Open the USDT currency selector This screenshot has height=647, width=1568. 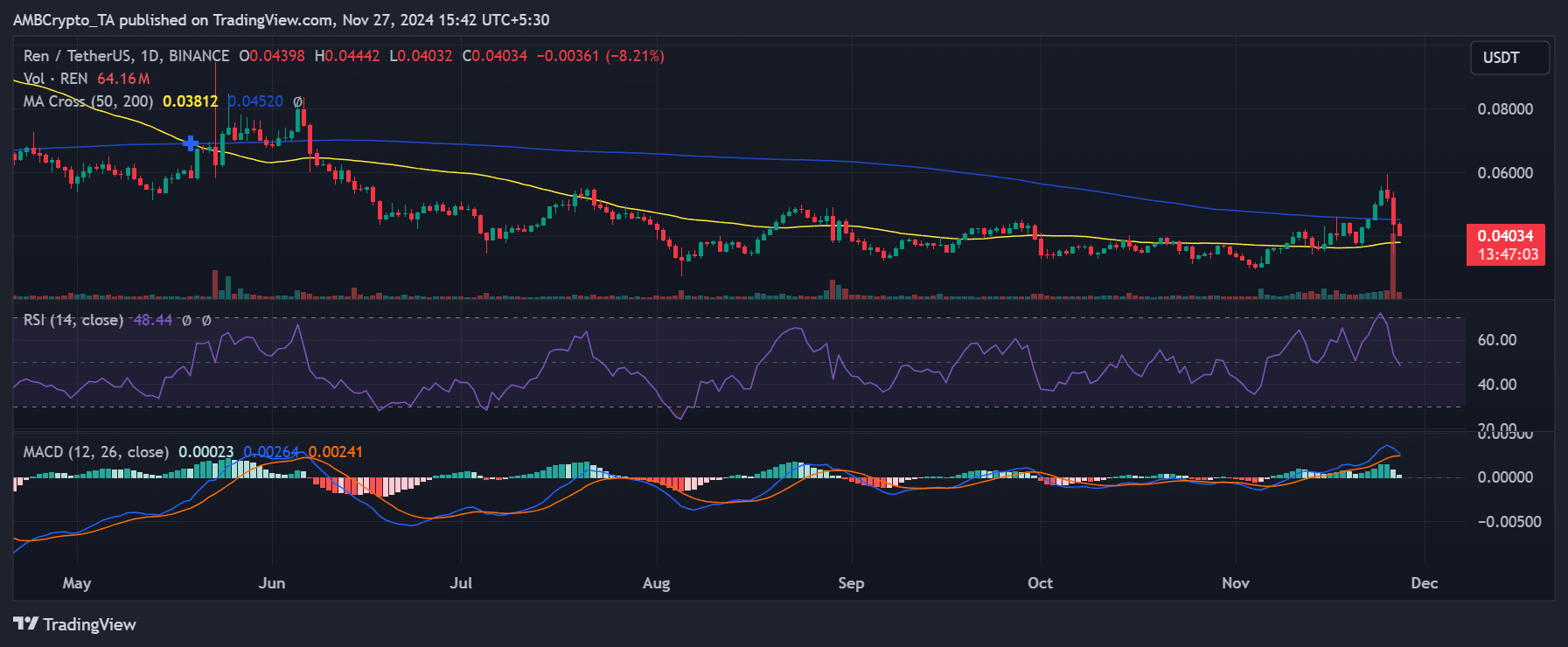(x=1509, y=58)
